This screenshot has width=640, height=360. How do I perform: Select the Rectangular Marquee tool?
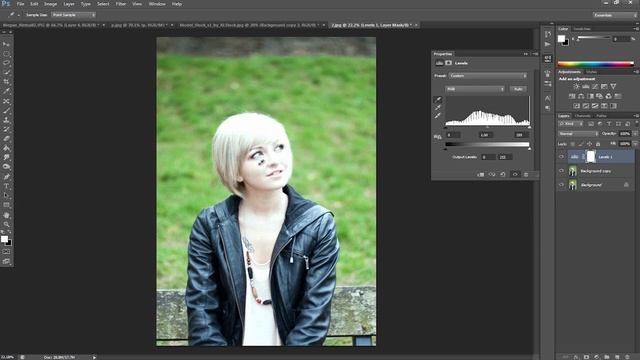point(6,53)
